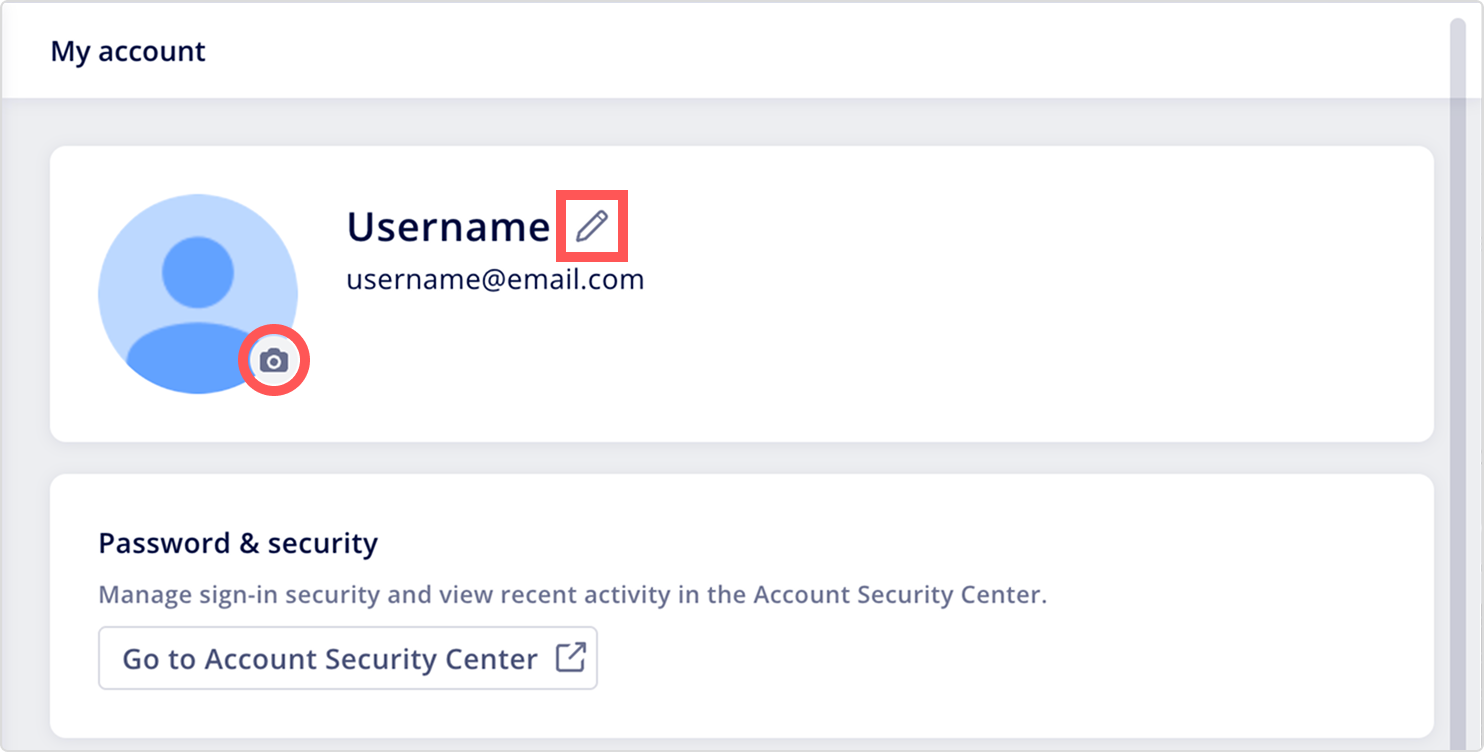Viewport: 1484px width, 752px height.
Task: Click the external link arrow icon
Action: [x=570, y=658]
